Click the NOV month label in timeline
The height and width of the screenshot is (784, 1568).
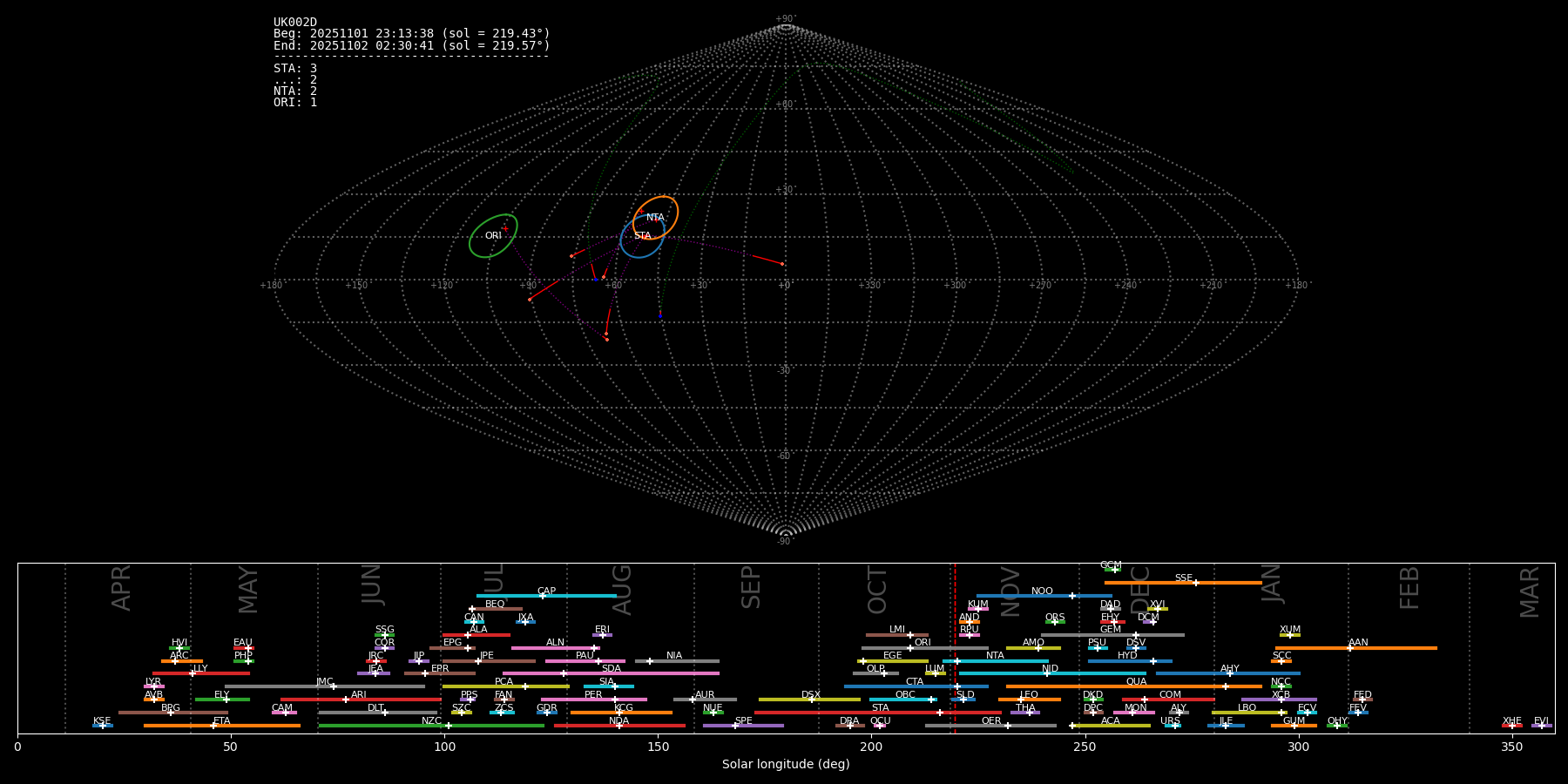(x=1010, y=591)
